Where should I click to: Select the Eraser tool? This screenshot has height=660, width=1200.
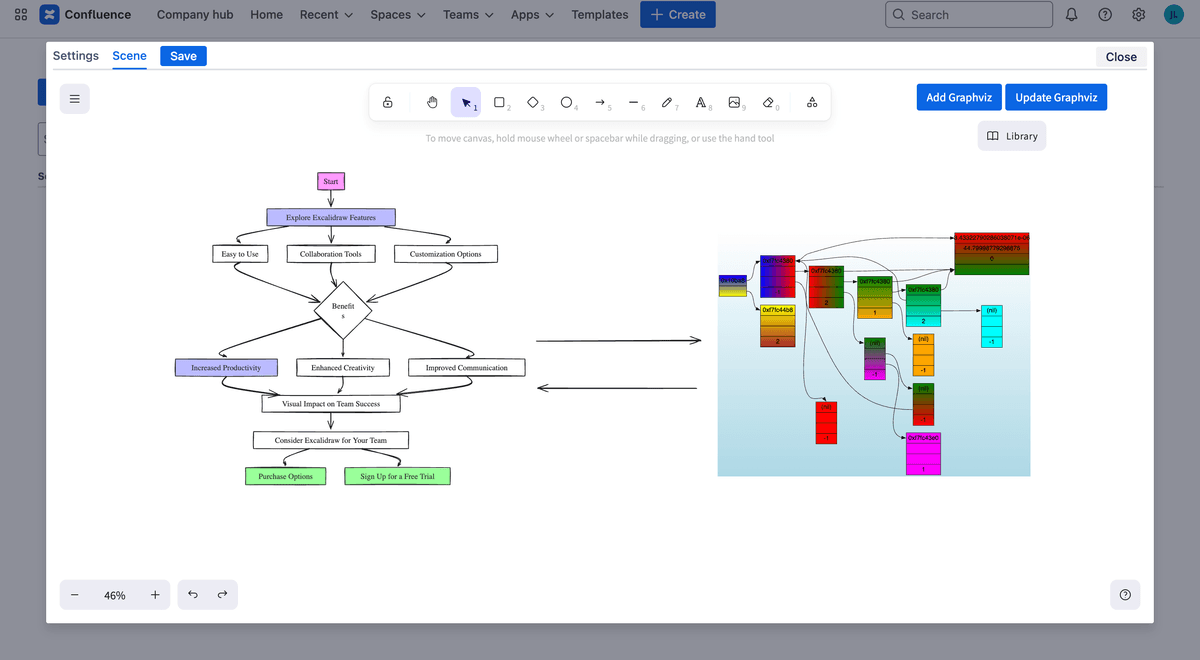point(768,102)
